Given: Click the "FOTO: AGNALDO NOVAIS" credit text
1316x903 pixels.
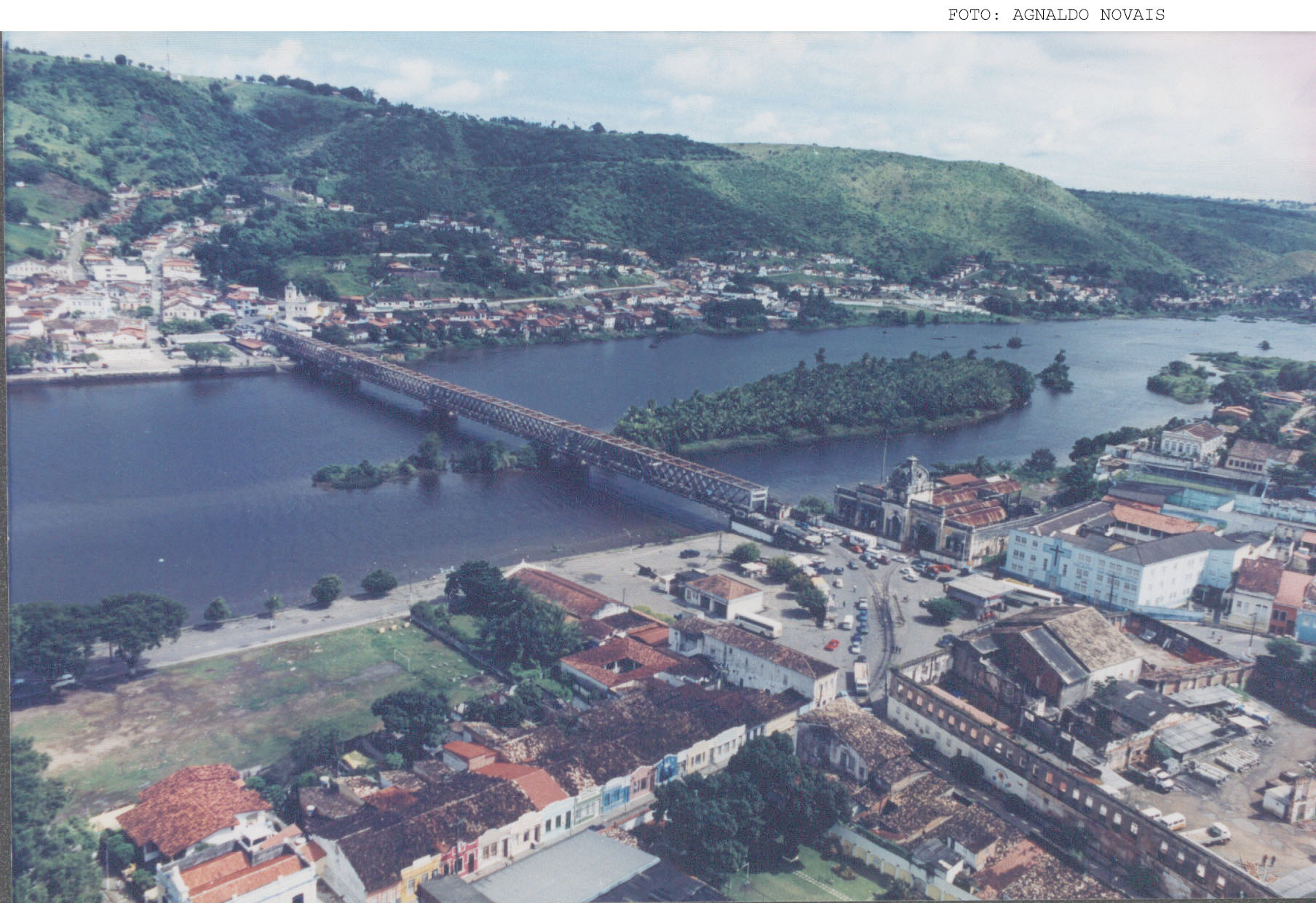Looking at the screenshot, I should [1055, 15].
